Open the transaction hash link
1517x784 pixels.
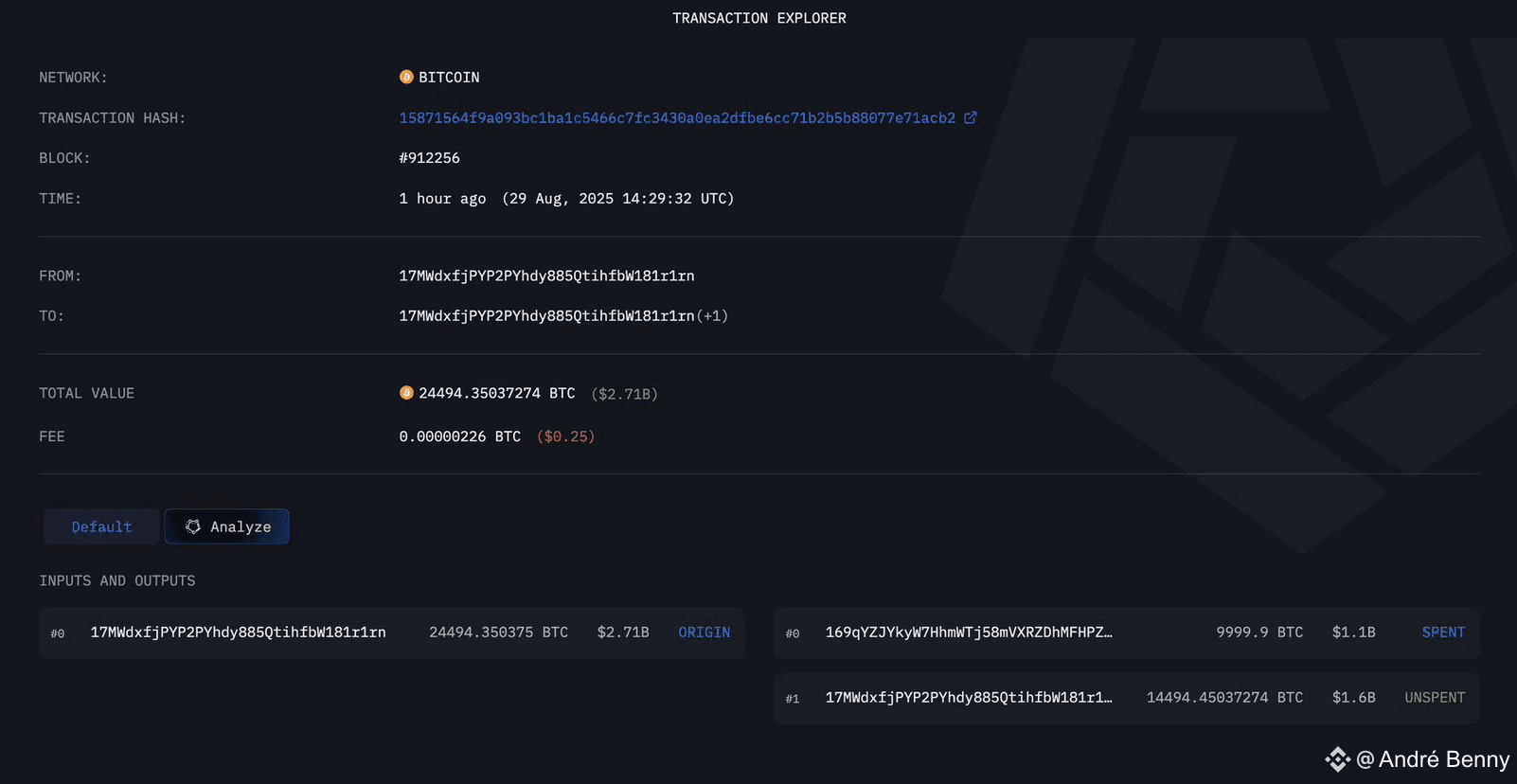point(677,118)
